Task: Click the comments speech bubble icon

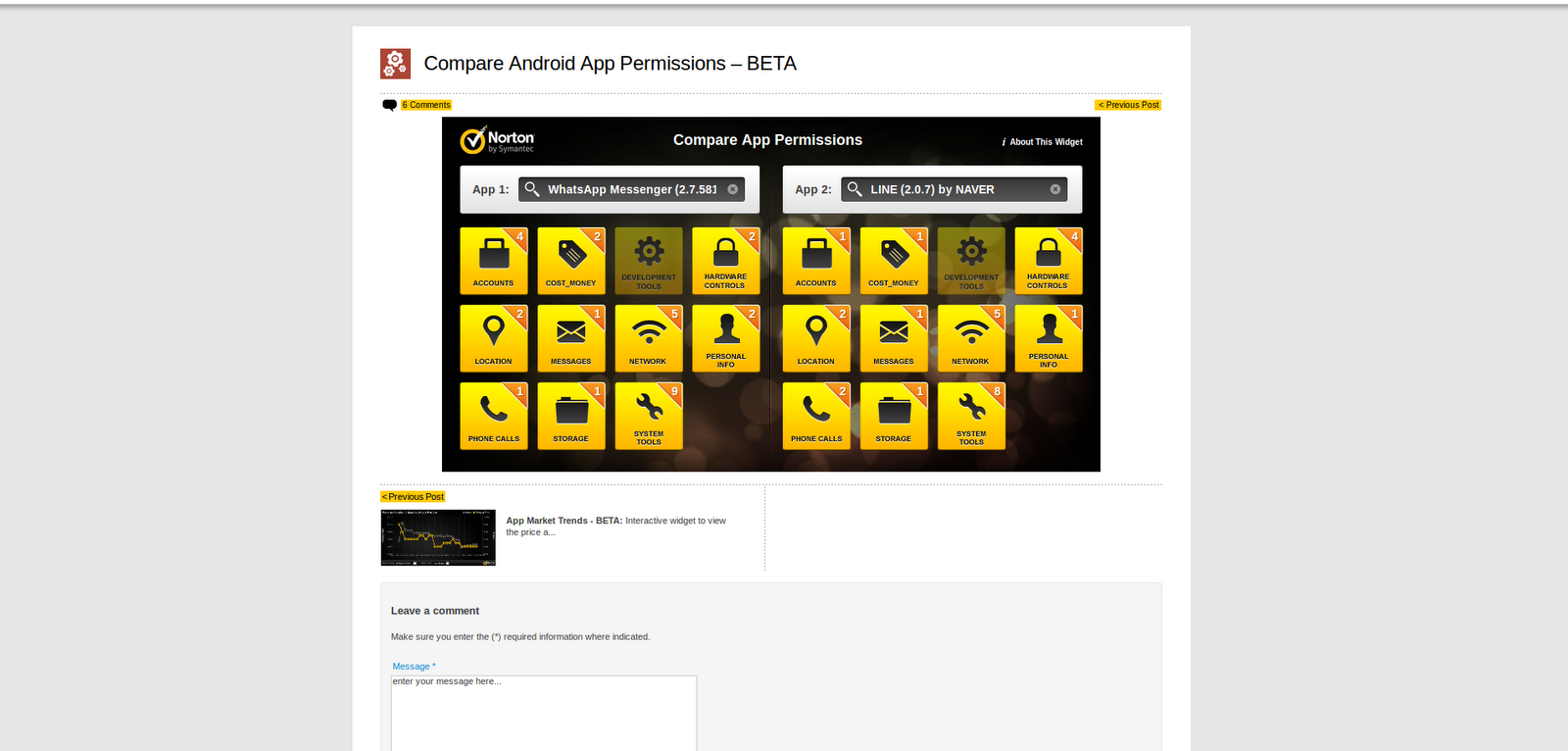Action: (389, 105)
